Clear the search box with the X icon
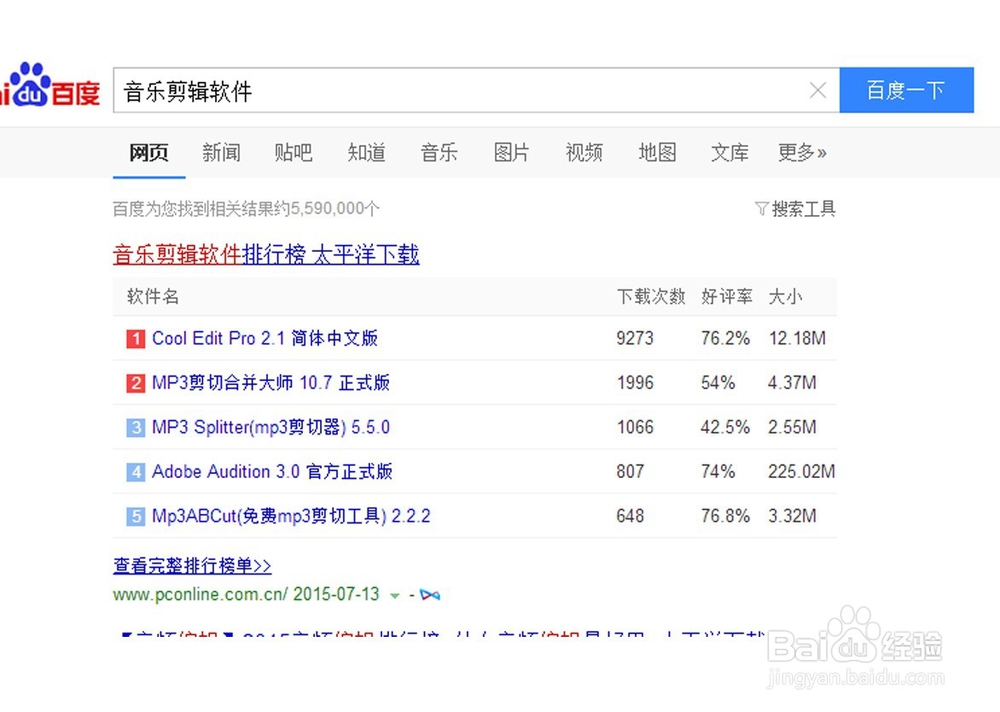Screen dimensions: 1000x712 coord(818,90)
